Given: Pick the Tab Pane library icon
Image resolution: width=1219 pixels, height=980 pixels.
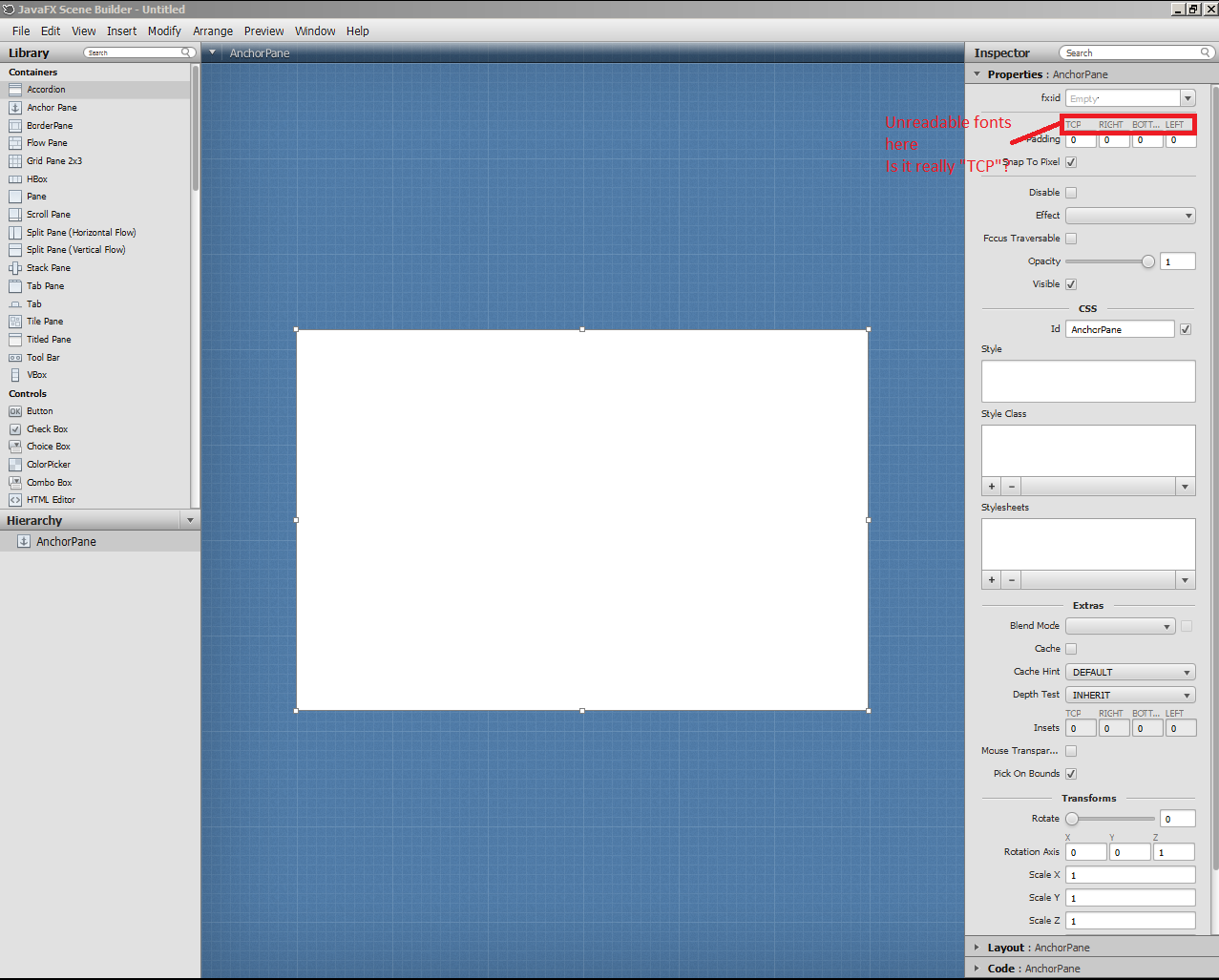Looking at the screenshot, I should tap(15, 286).
